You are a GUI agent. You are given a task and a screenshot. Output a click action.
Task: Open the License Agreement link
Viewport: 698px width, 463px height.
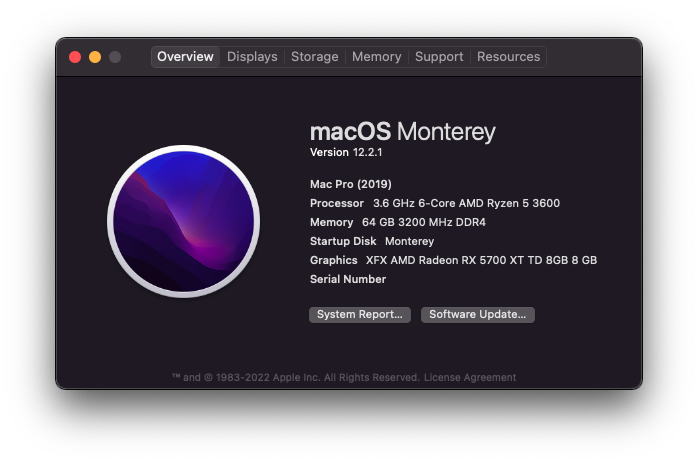tap(470, 377)
